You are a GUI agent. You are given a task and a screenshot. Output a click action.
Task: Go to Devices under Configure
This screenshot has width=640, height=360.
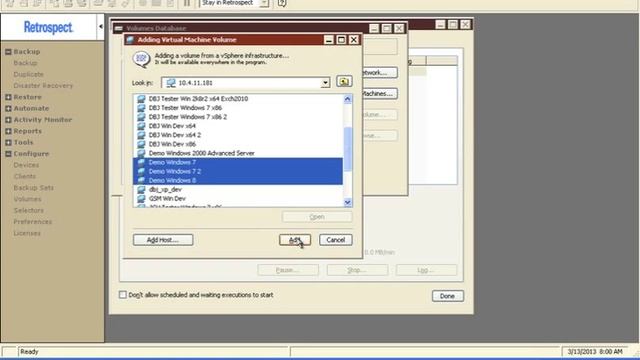tap(26, 165)
